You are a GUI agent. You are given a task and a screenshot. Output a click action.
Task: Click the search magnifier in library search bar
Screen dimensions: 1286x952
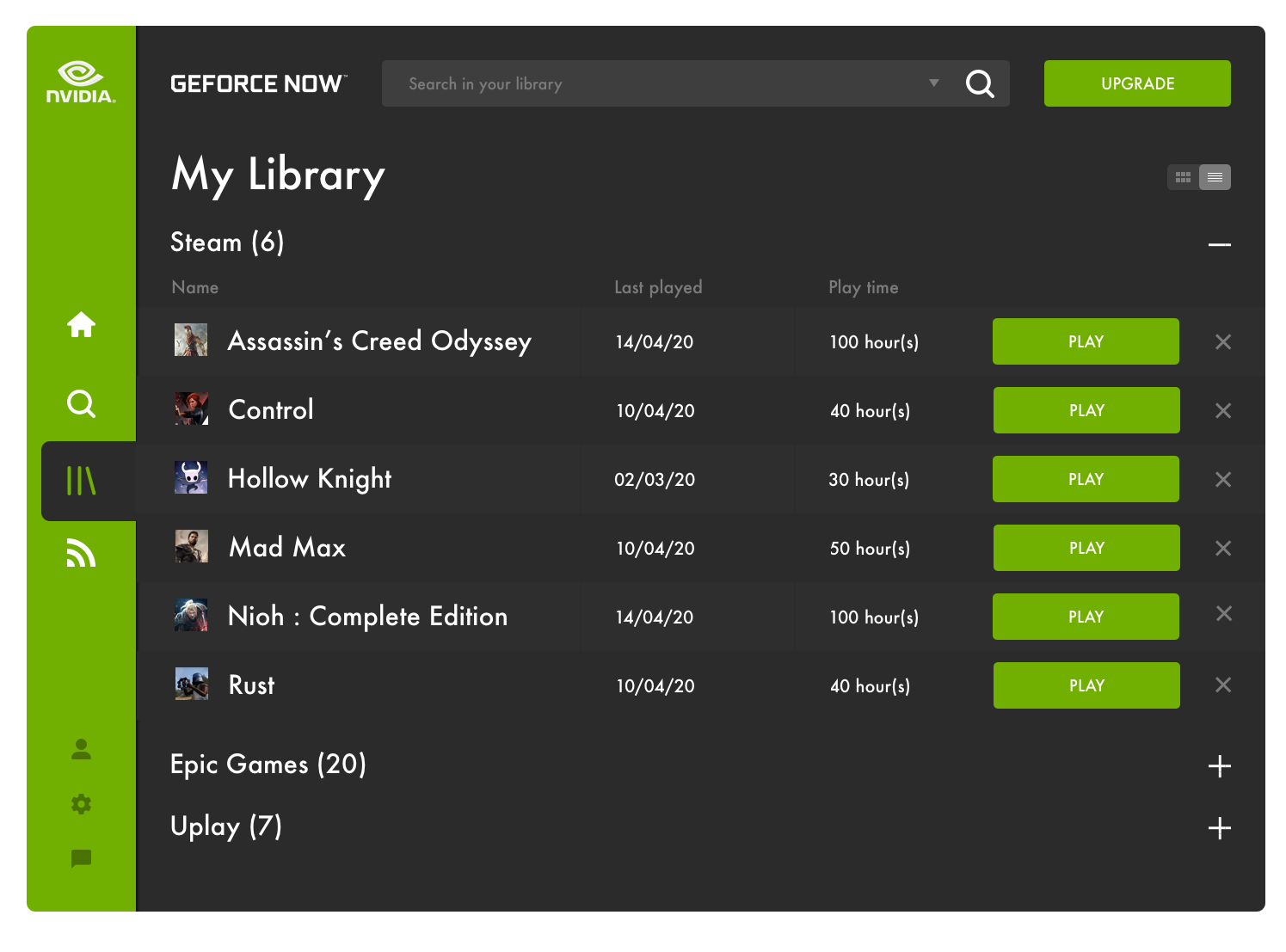coord(980,83)
